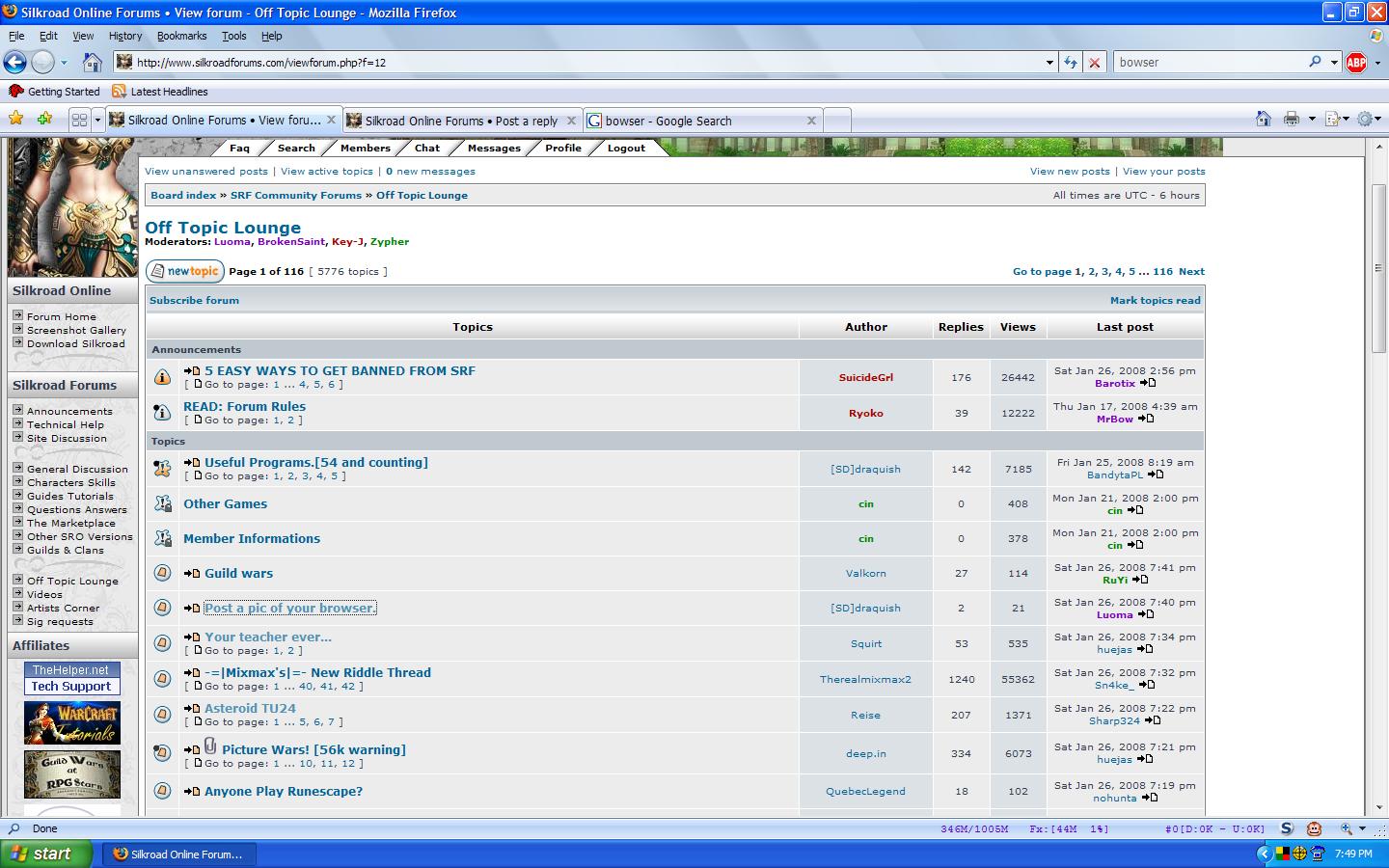
Task: Click the Home icon beside the address bar
Action: [x=92, y=63]
